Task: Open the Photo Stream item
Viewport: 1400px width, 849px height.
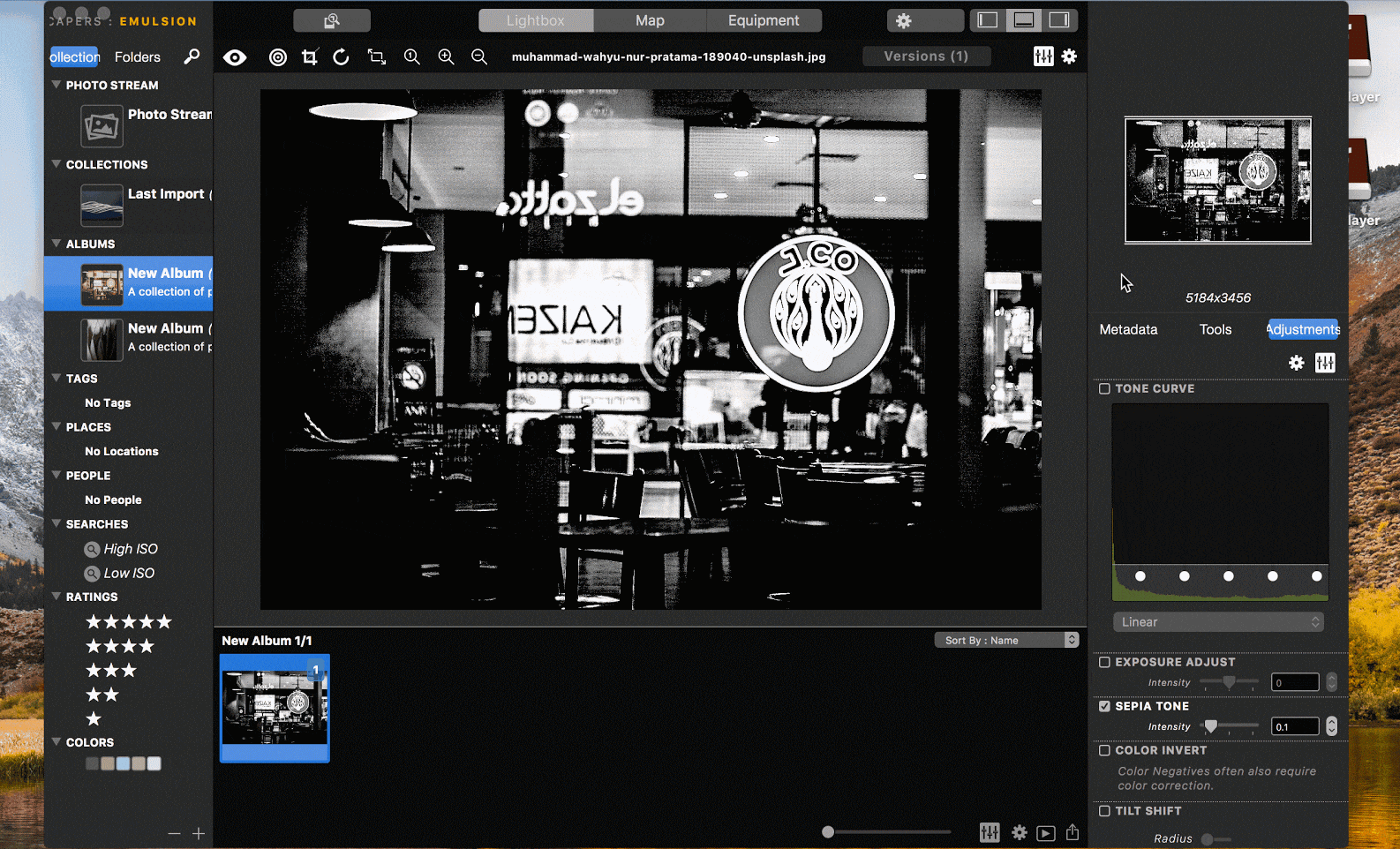Action: coord(129,126)
